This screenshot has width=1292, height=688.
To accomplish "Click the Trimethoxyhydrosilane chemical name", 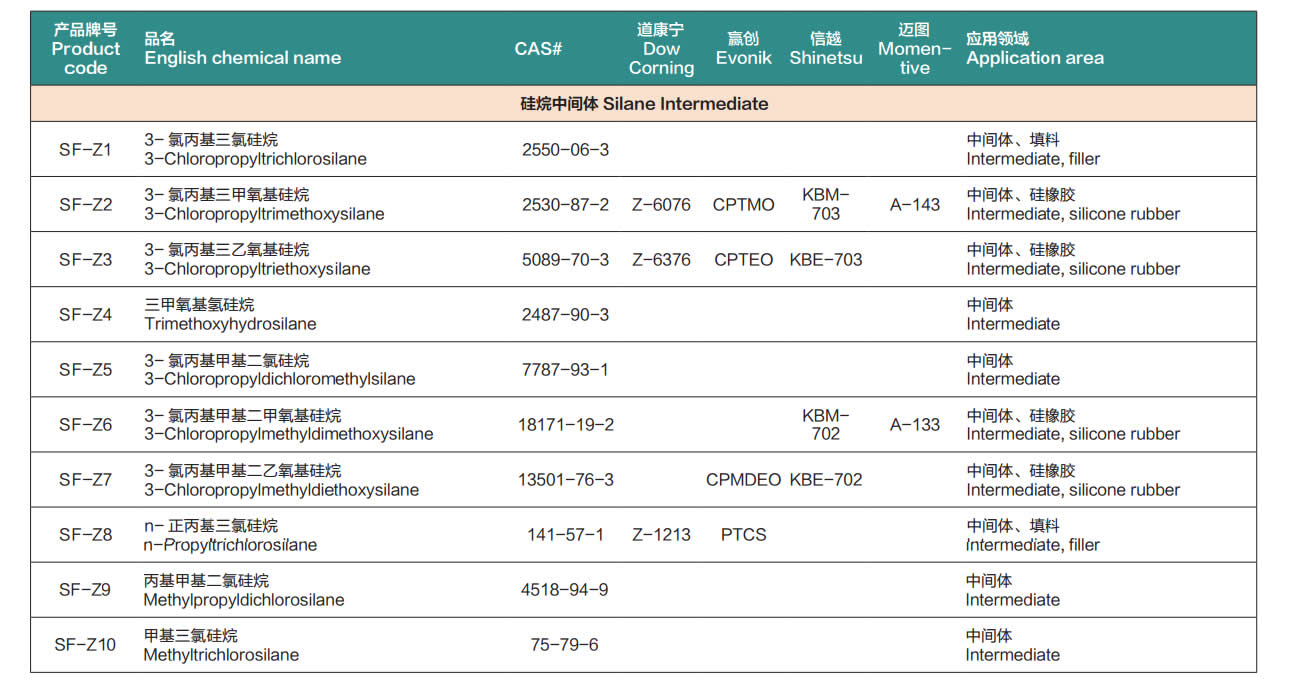I will coord(230,324).
